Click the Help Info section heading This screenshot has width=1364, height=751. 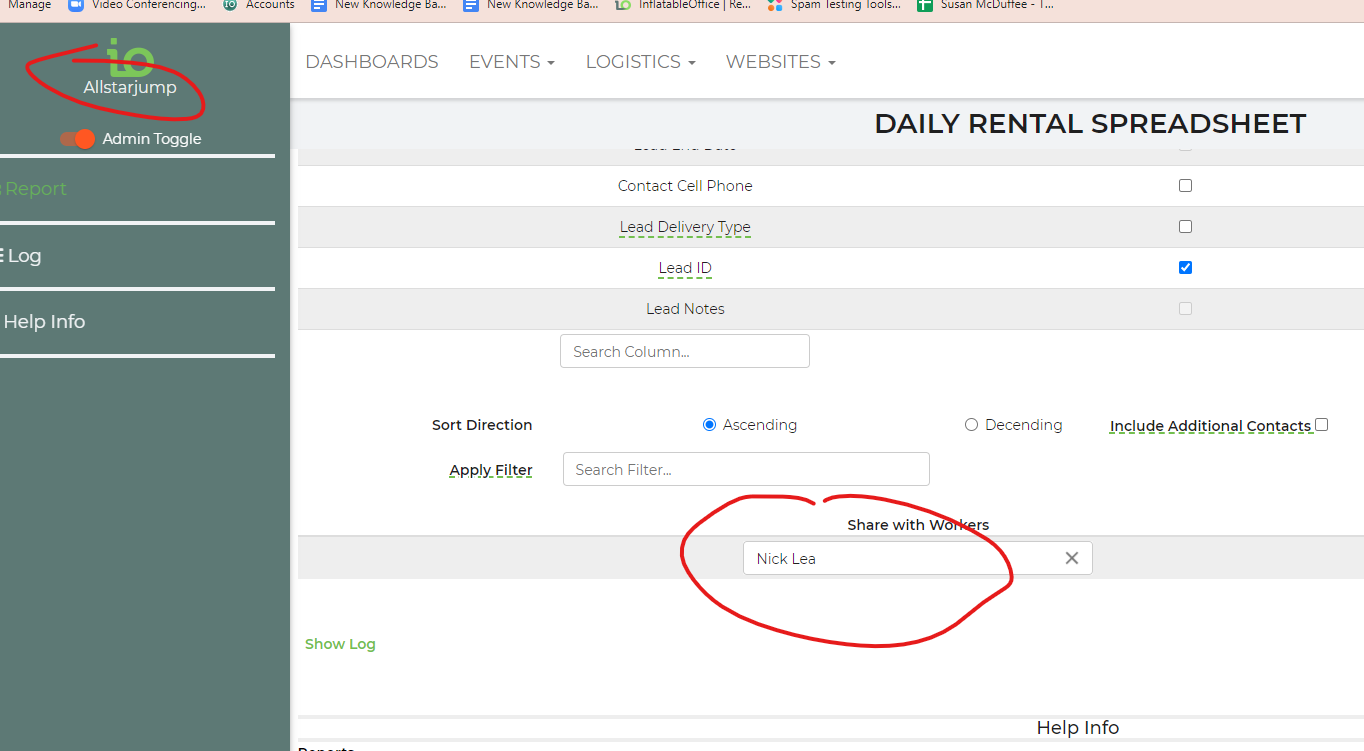click(1078, 728)
